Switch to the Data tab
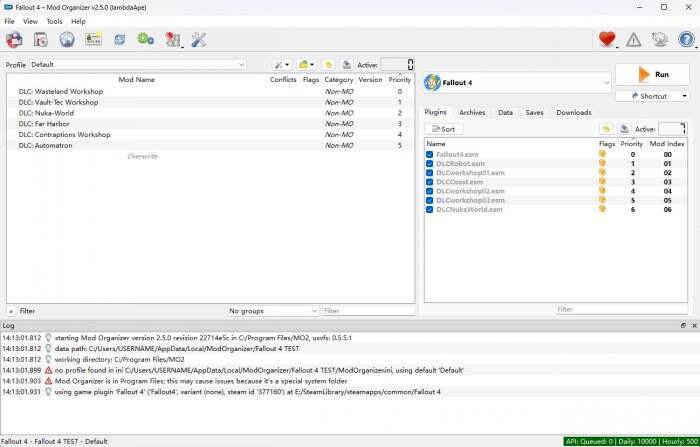700x447 pixels. [505, 113]
